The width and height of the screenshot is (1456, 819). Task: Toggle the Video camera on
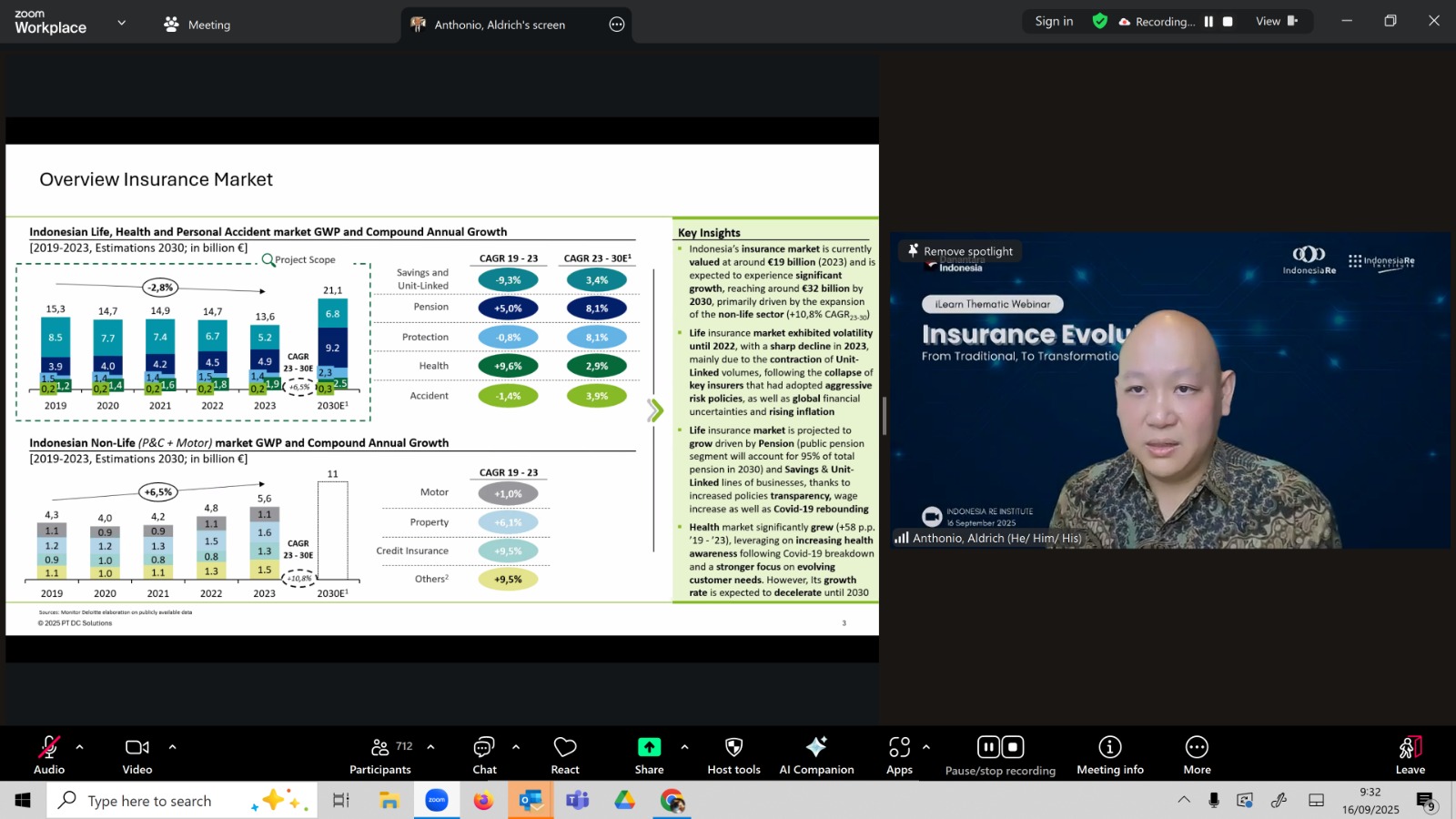(137, 748)
